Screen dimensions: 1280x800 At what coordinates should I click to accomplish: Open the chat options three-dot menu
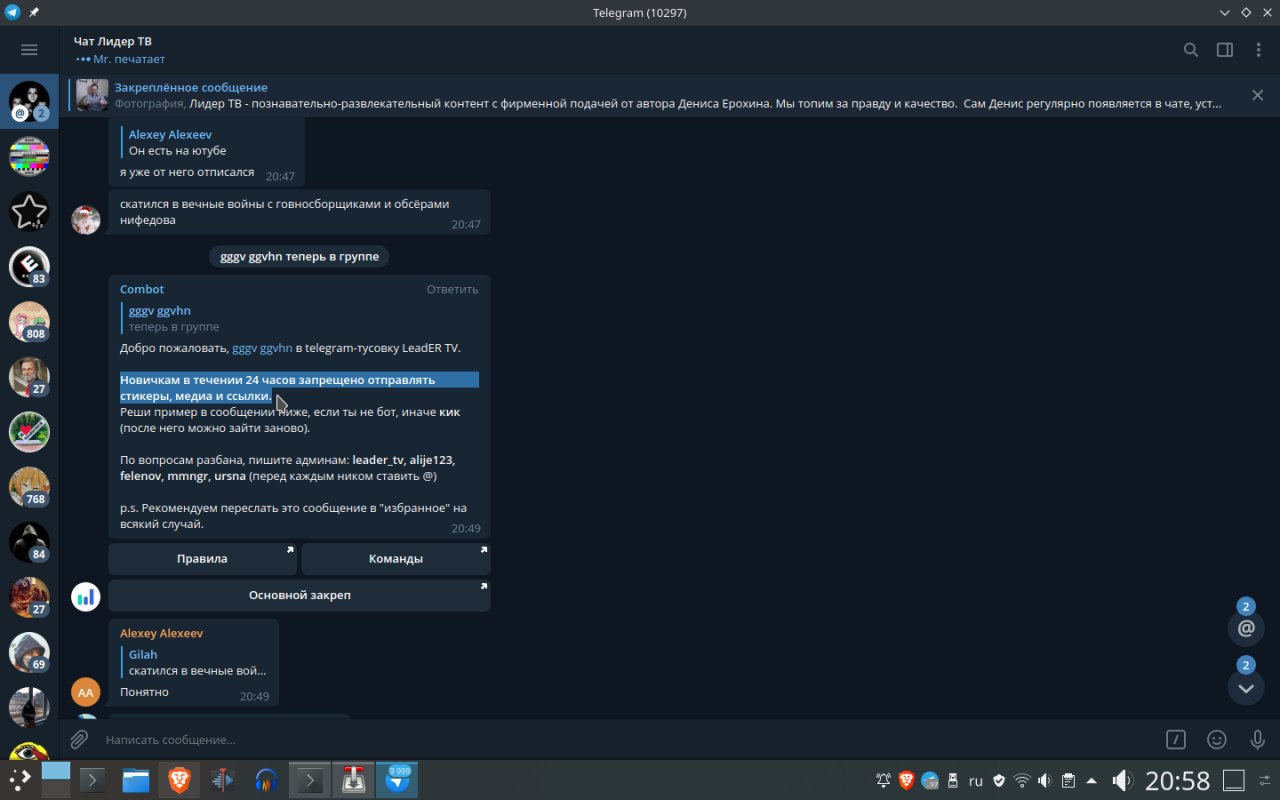[1258, 50]
